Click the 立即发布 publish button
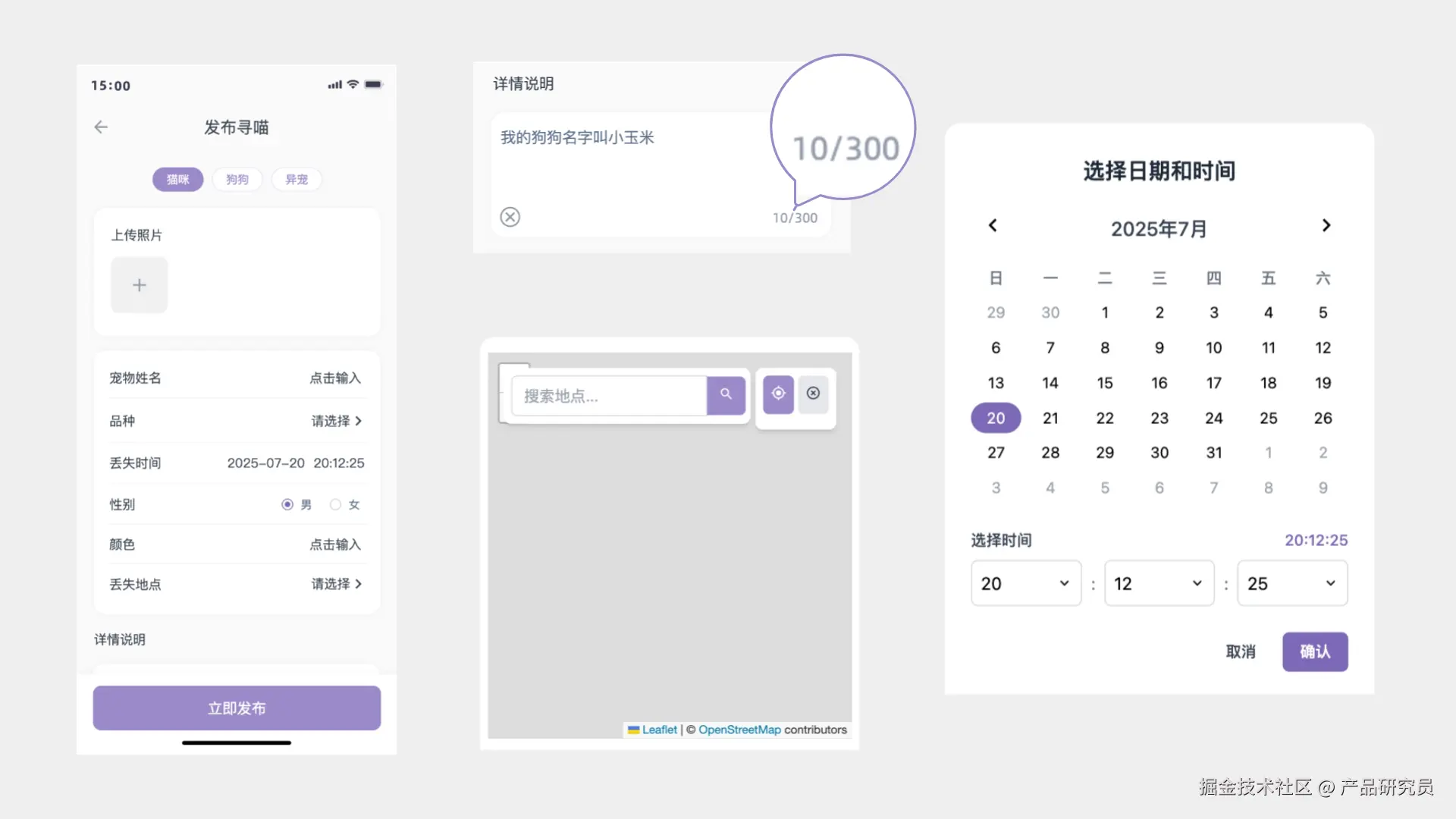This screenshot has height=819, width=1456. coord(237,708)
